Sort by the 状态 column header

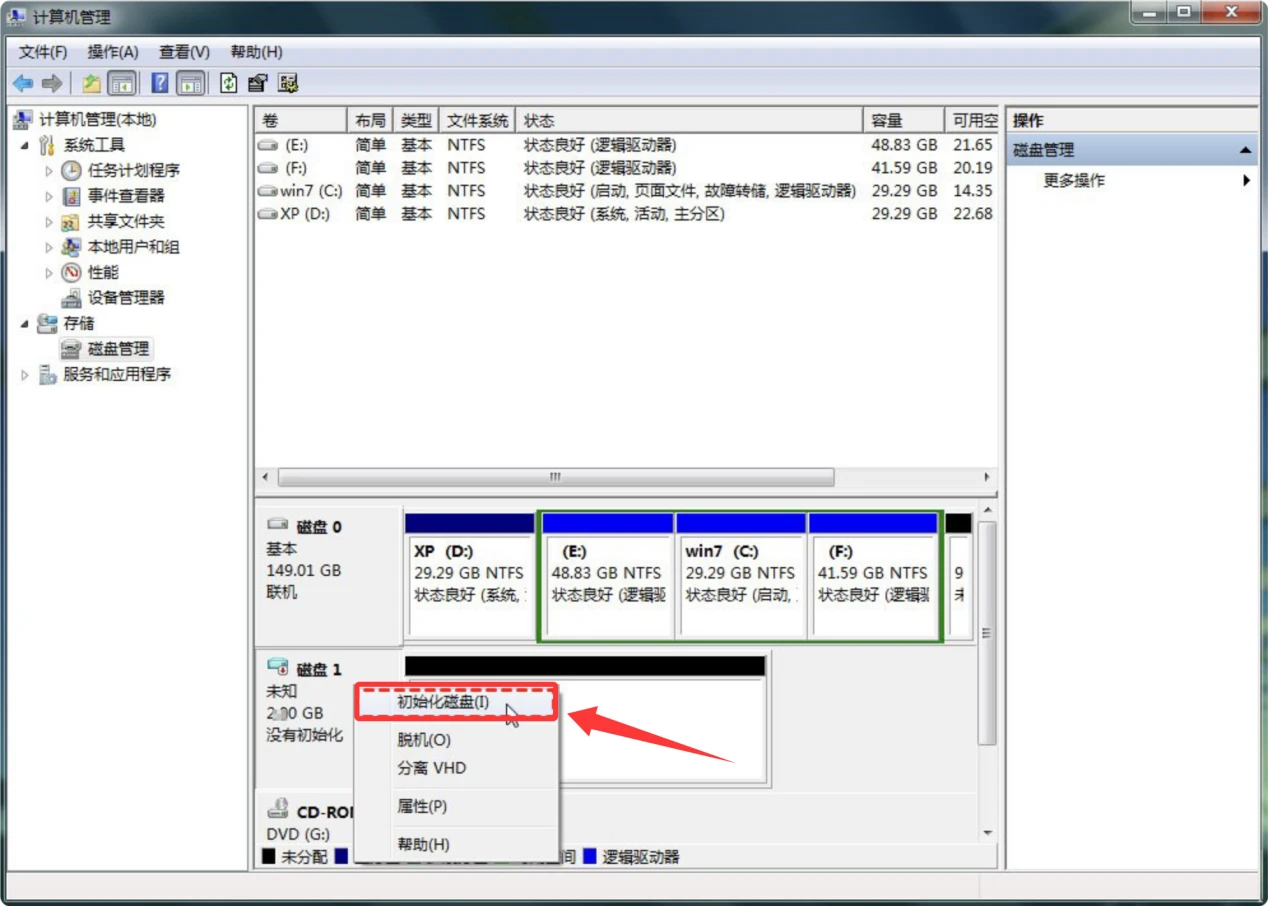coord(690,121)
